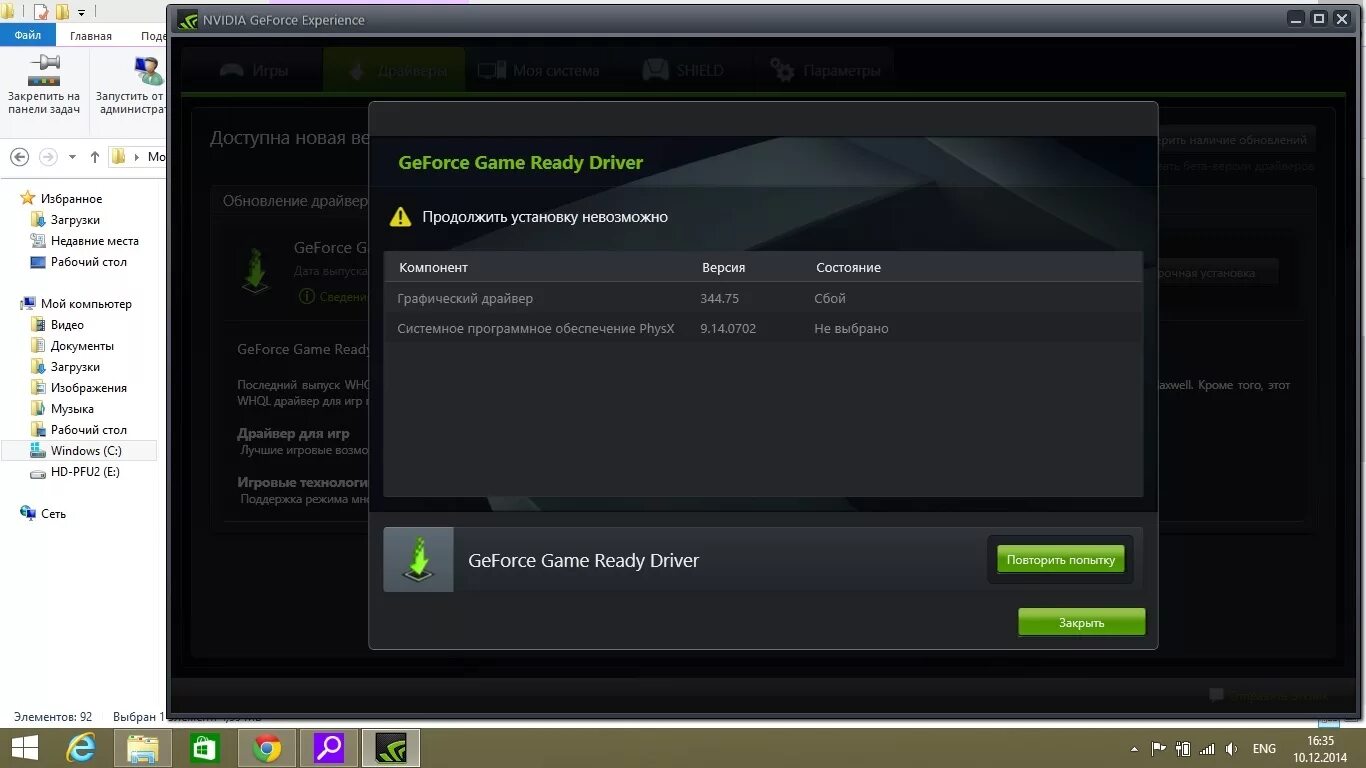Open the Windows Start button
Viewport: 1366px width, 768px height.
pyautogui.click(x=24, y=748)
